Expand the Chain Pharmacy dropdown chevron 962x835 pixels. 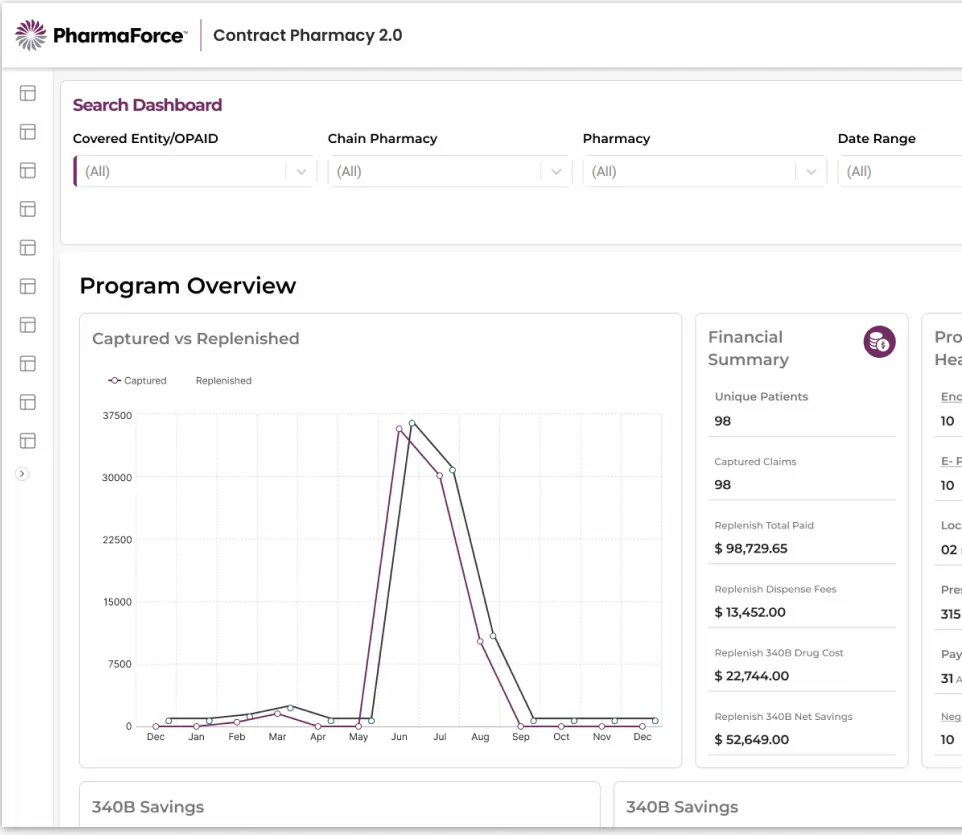556,172
